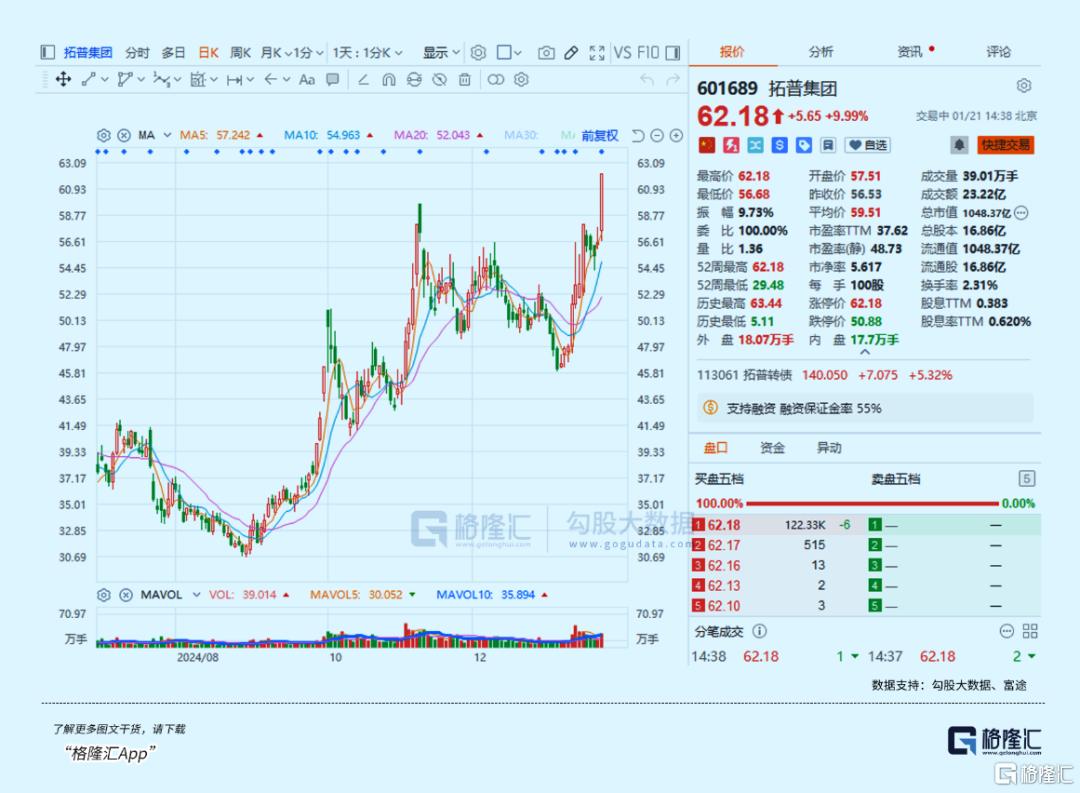Open chart settings gear in top toolbar
Image resolution: width=1080 pixels, height=793 pixels.
click(x=478, y=52)
